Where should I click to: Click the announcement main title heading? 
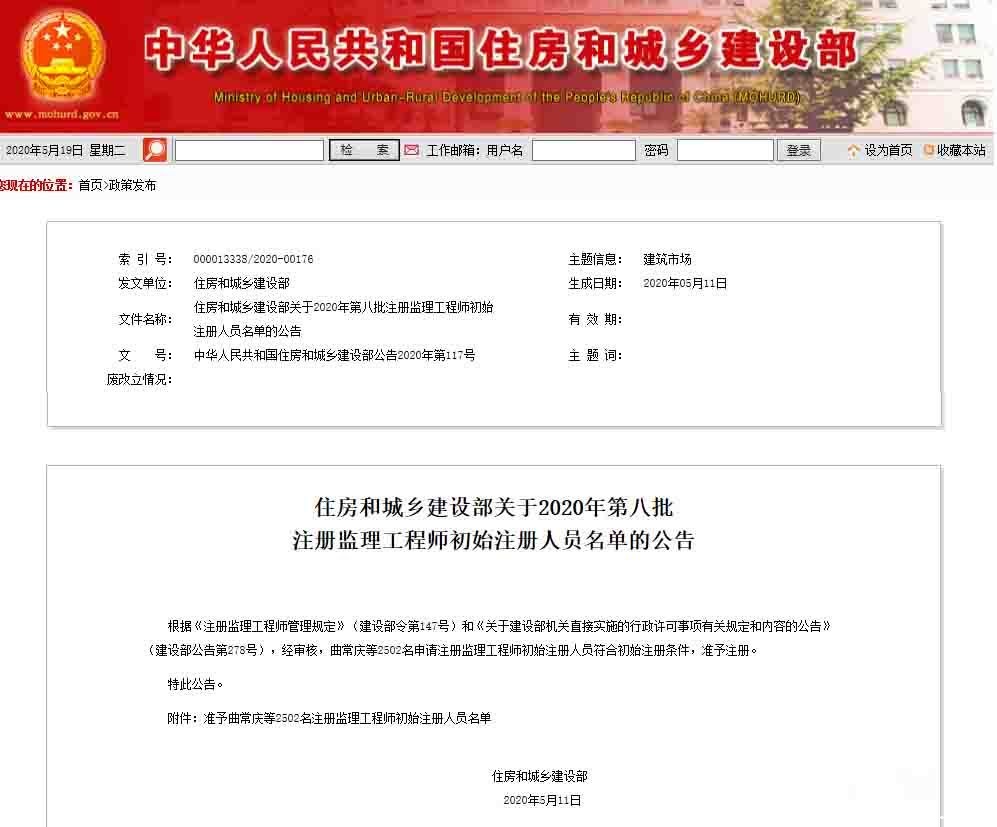(493, 524)
